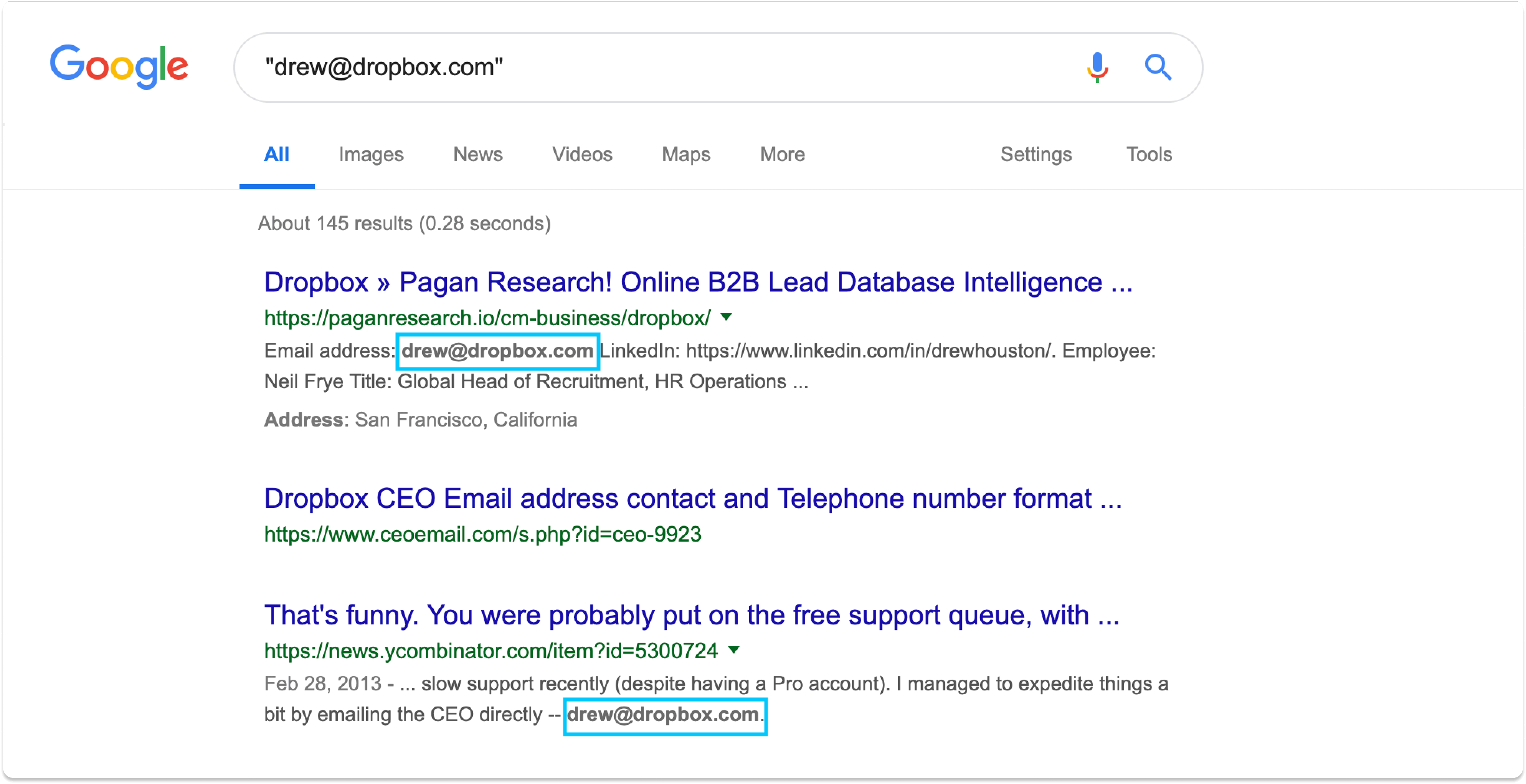Expand the More search categories menu
The image size is (1526, 784).
click(x=782, y=155)
